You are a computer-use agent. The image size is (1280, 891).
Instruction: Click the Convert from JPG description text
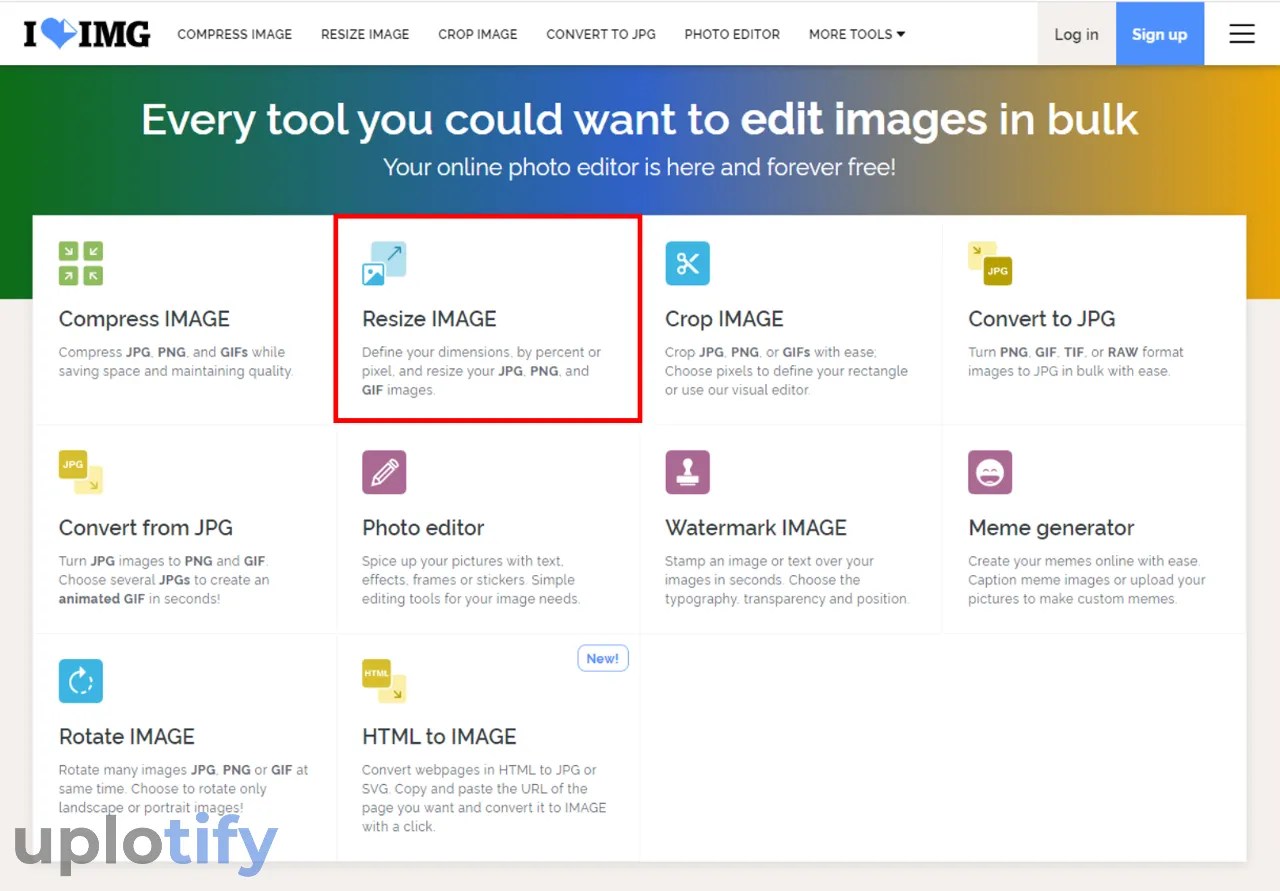coord(164,580)
